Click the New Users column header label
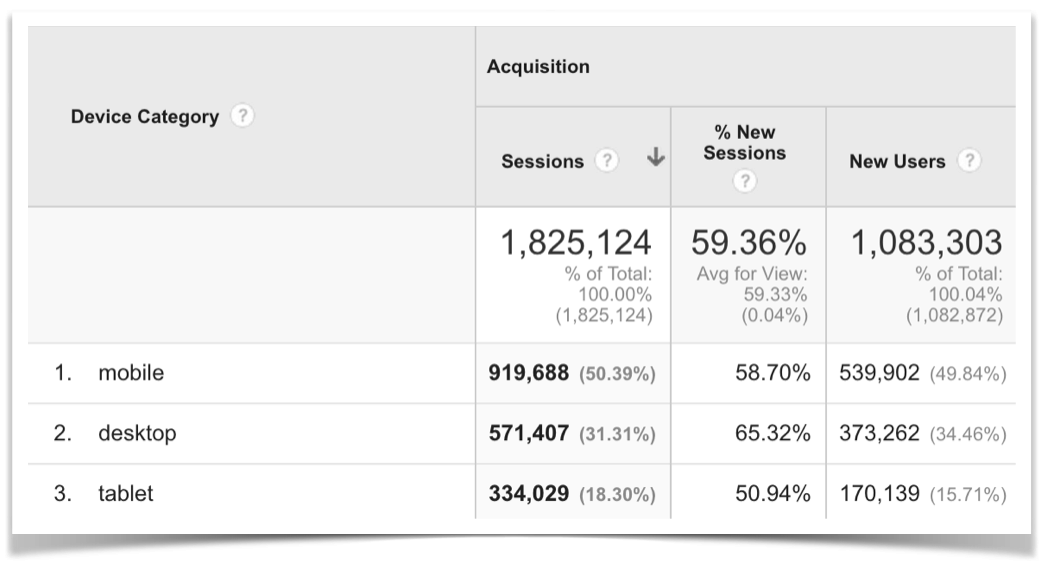The height and width of the screenshot is (576, 1046). pos(897,161)
